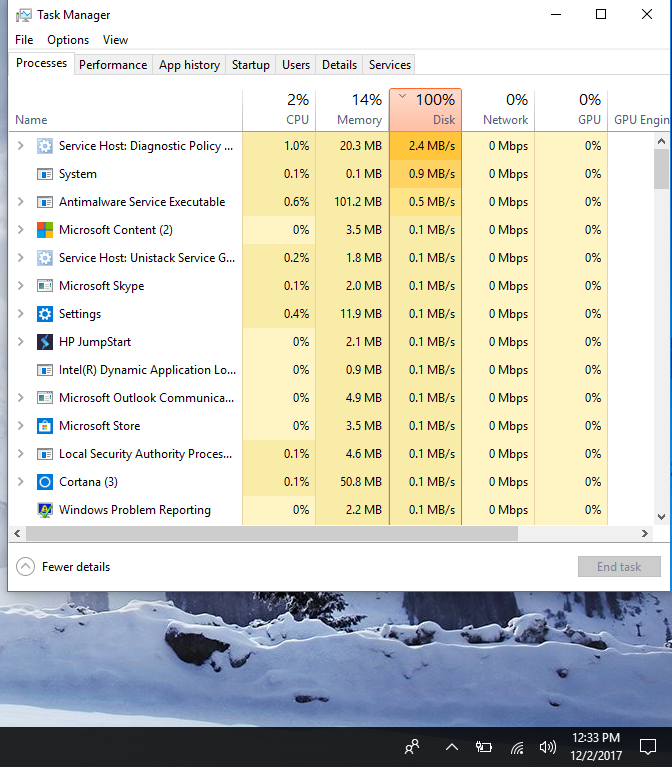Screen dimensions: 672x767
Task: Click the Local Security Authority Process icon
Action: [x=45, y=454]
